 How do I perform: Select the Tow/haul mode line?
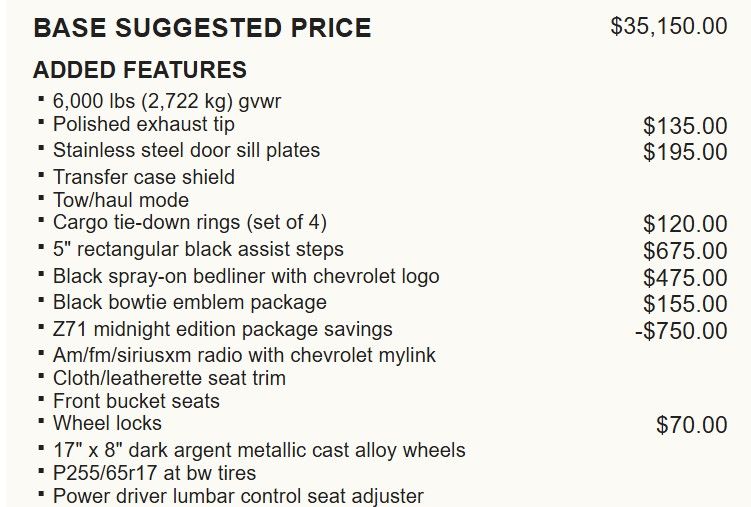coord(121,200)
